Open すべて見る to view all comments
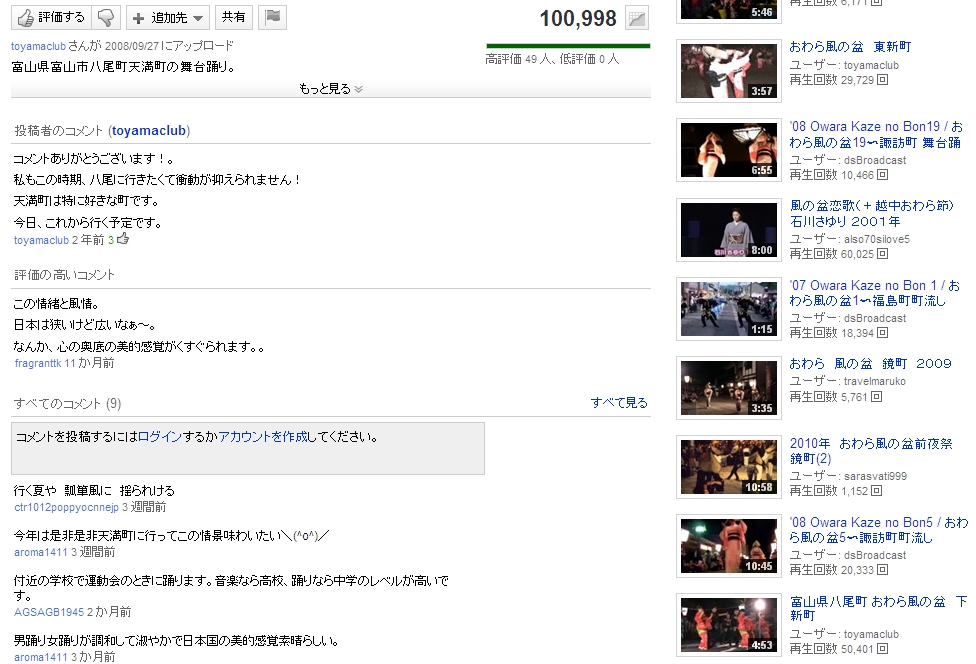 point(619,403)
